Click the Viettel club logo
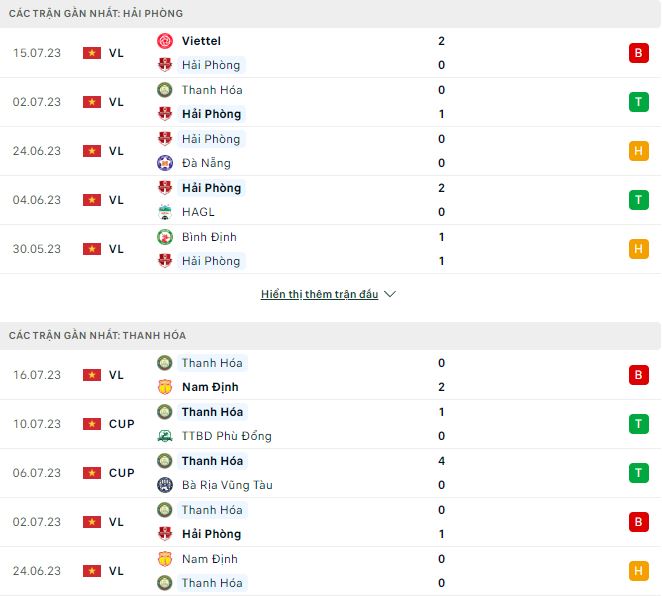This screenshot has height=596, width=662. [165, 41]
